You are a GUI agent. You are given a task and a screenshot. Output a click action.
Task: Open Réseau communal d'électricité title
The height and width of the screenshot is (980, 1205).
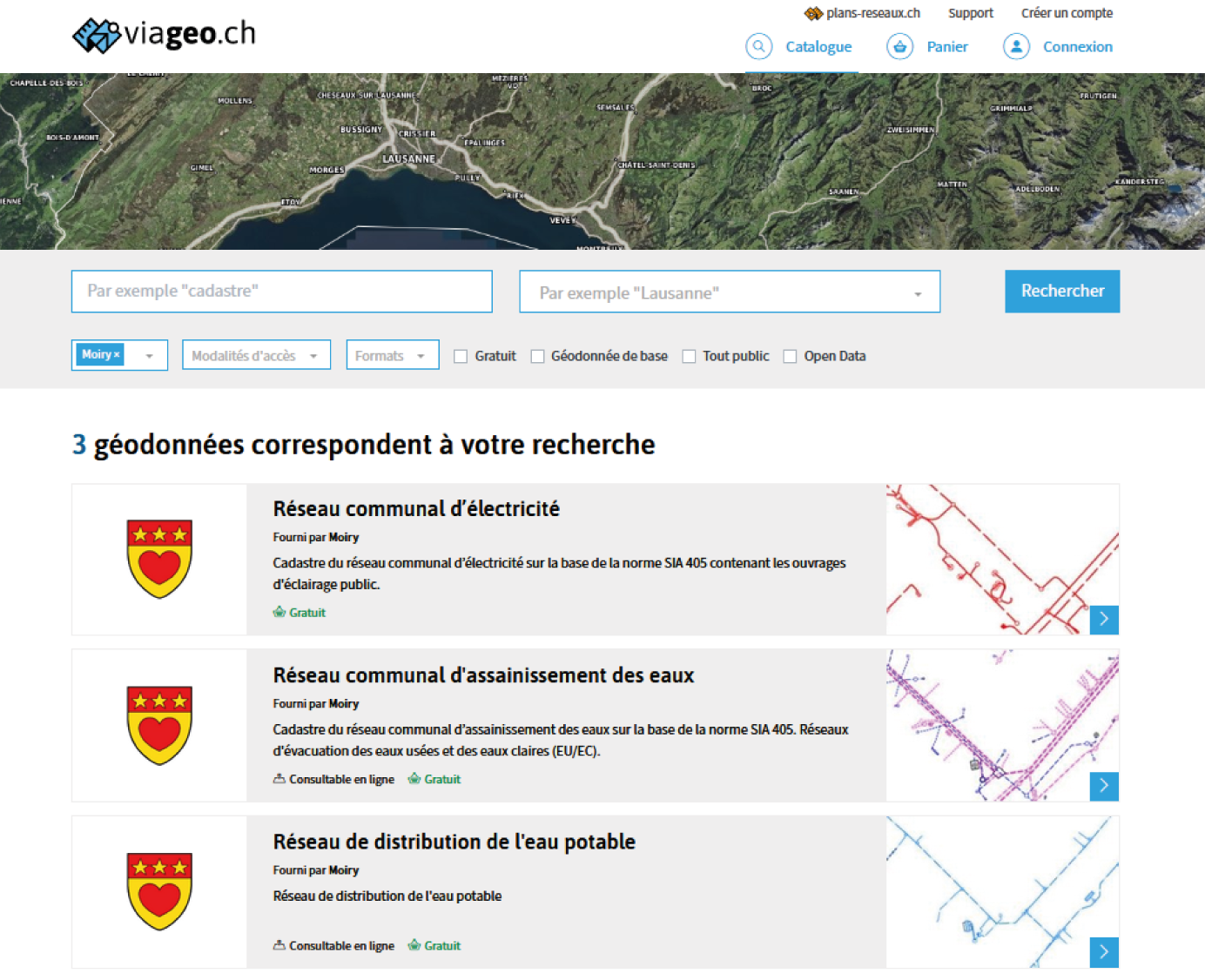(x=416, y=508)
